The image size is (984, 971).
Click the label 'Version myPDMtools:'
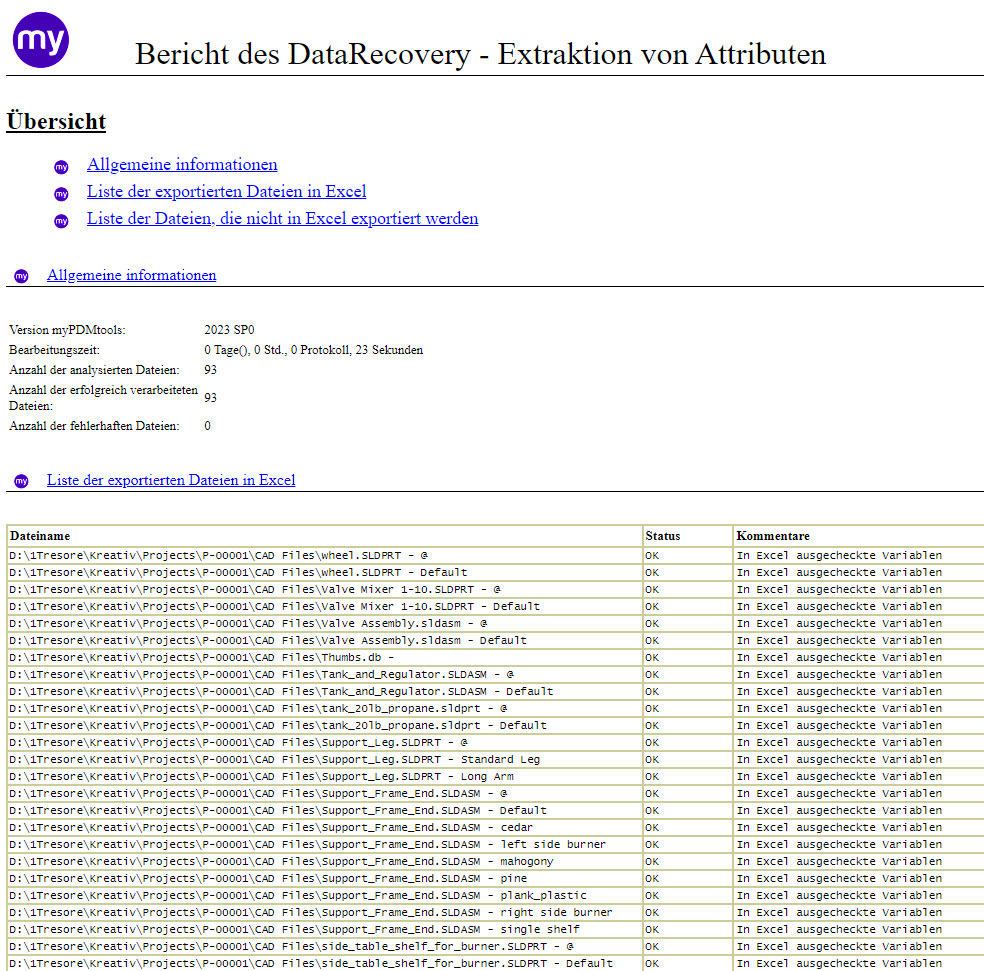click(67, 330)
